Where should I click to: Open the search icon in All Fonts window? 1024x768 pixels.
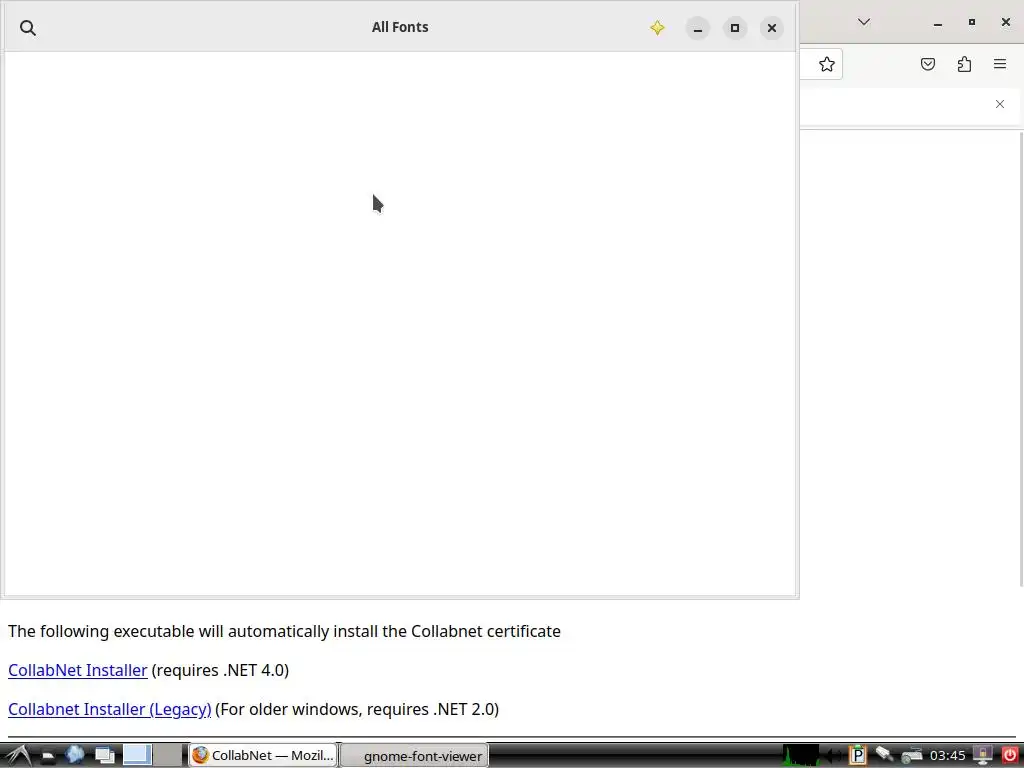(27, 27)
